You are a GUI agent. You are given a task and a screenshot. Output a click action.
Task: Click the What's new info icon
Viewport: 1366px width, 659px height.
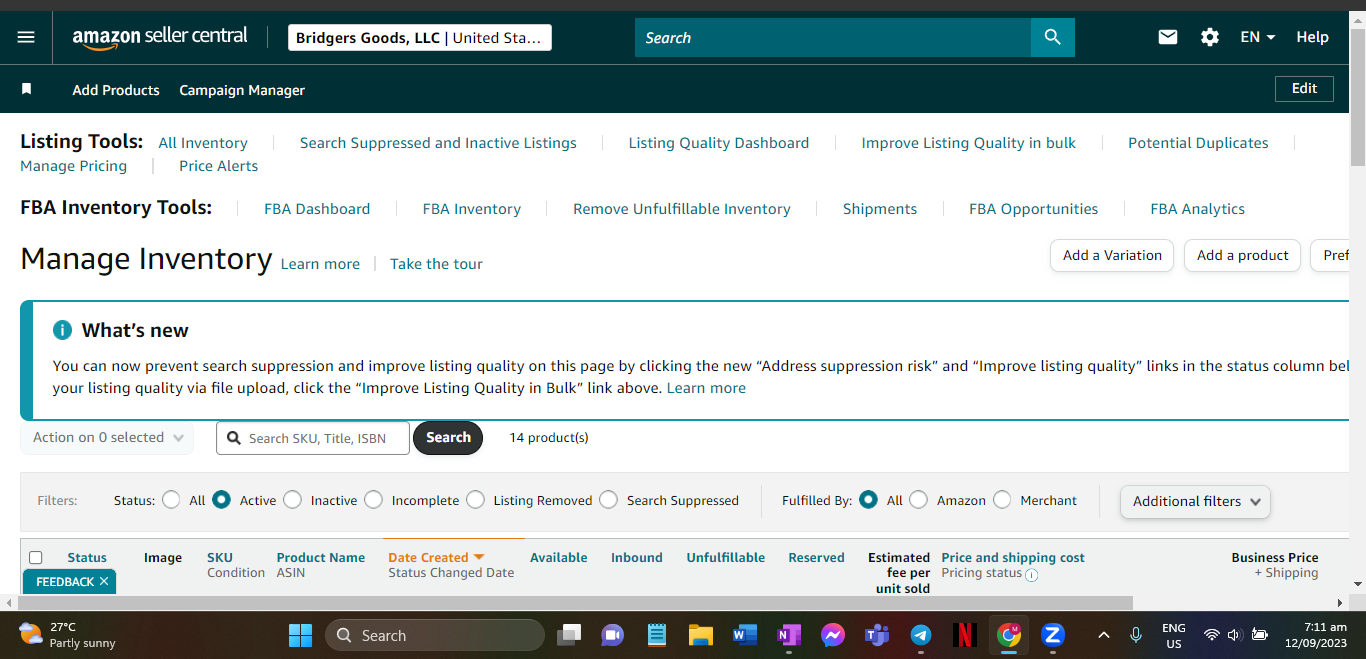[x=62, y=330]
